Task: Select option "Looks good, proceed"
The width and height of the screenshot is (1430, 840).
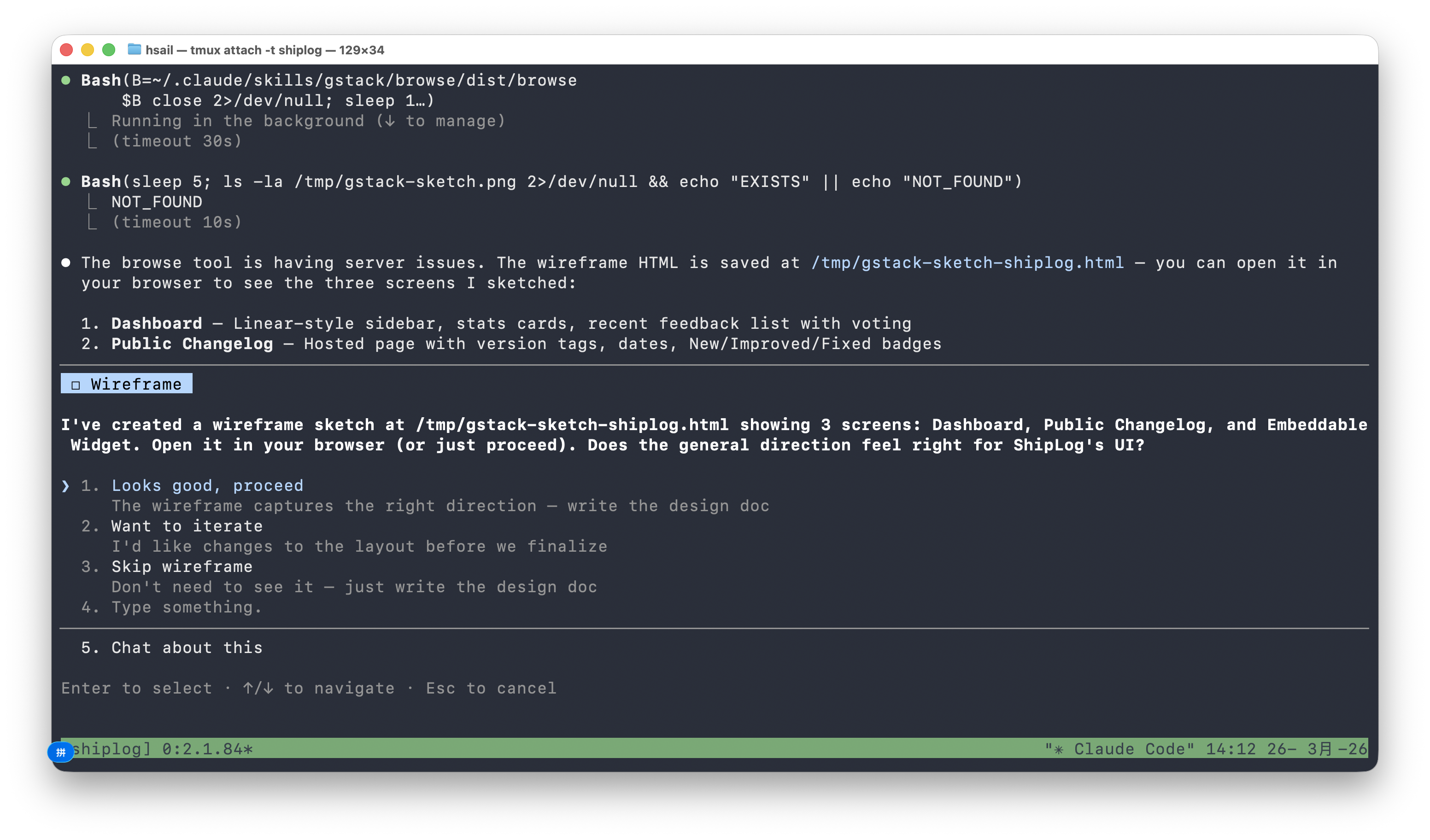Action: pos(207,485)
